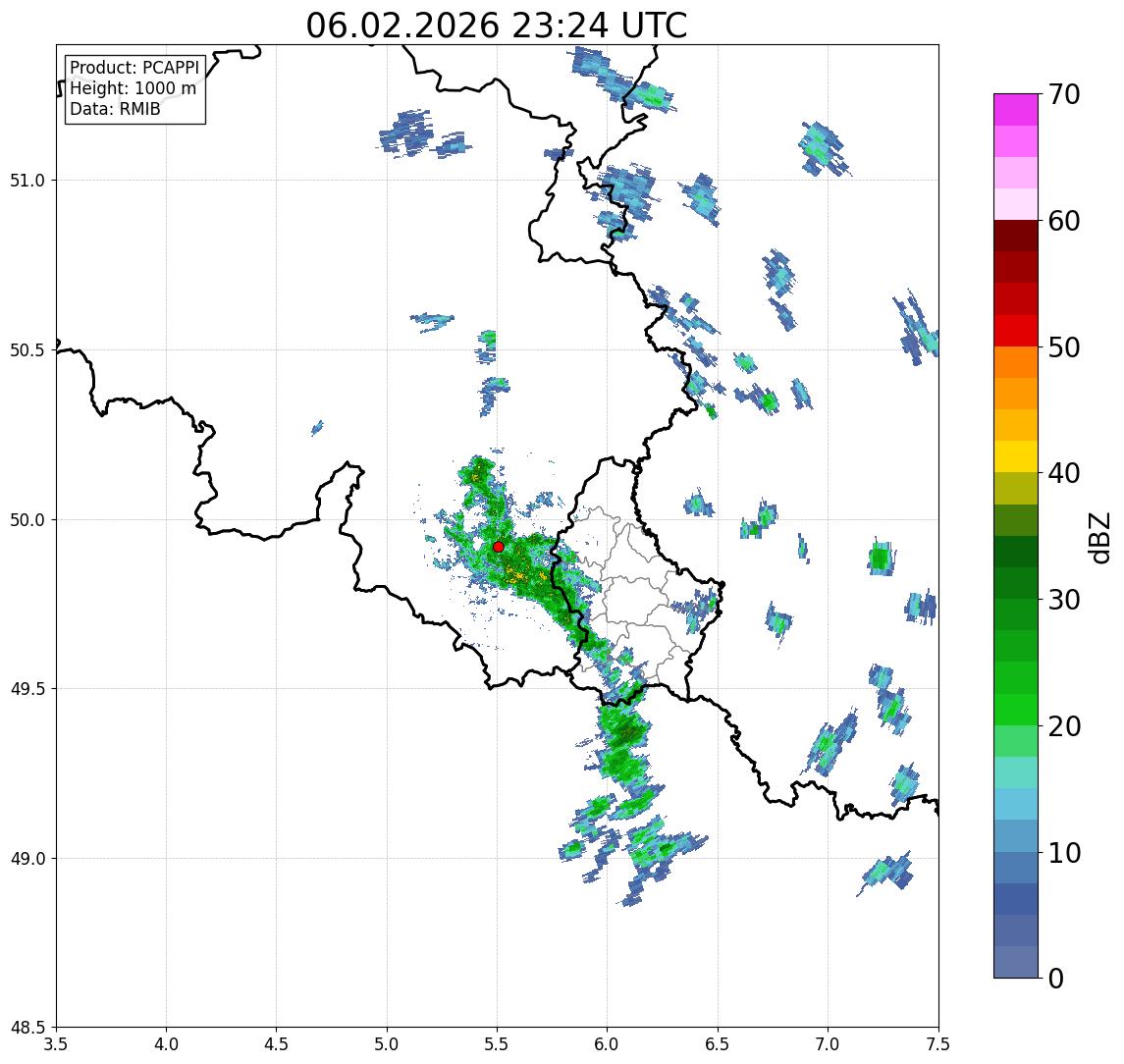Screen dimensions: 1124x1064
Task: Click latitude tick label '50.5'
Action: click(27, 349)
